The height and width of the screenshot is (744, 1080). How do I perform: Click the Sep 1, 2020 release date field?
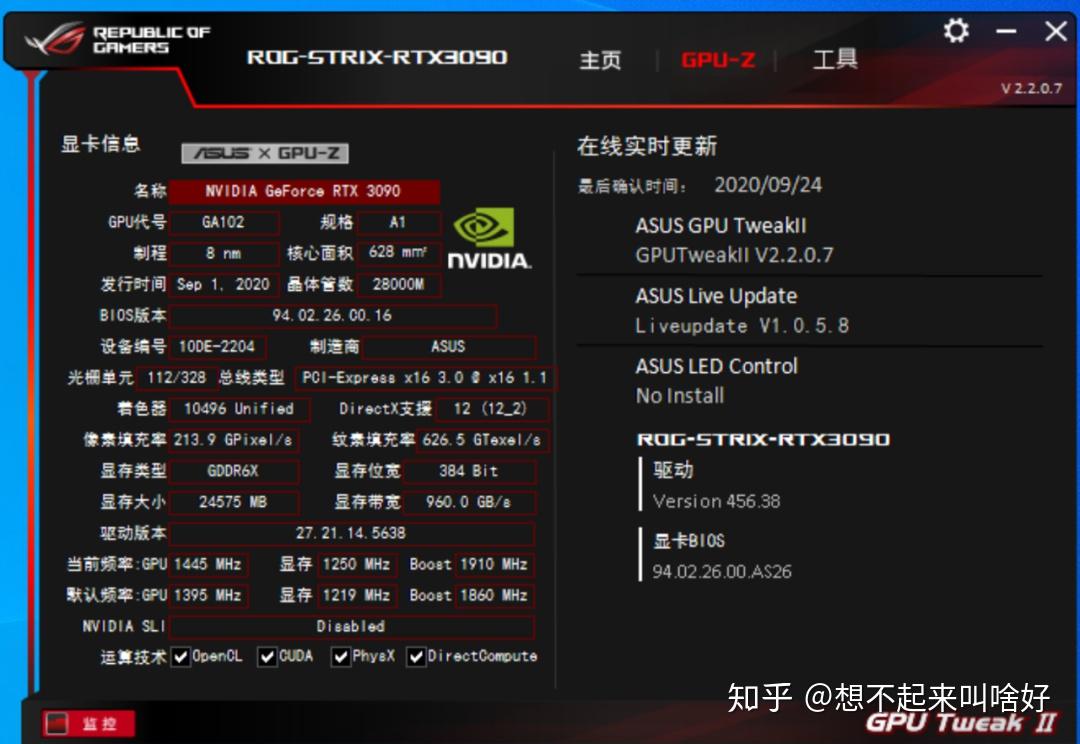point(224,285)
